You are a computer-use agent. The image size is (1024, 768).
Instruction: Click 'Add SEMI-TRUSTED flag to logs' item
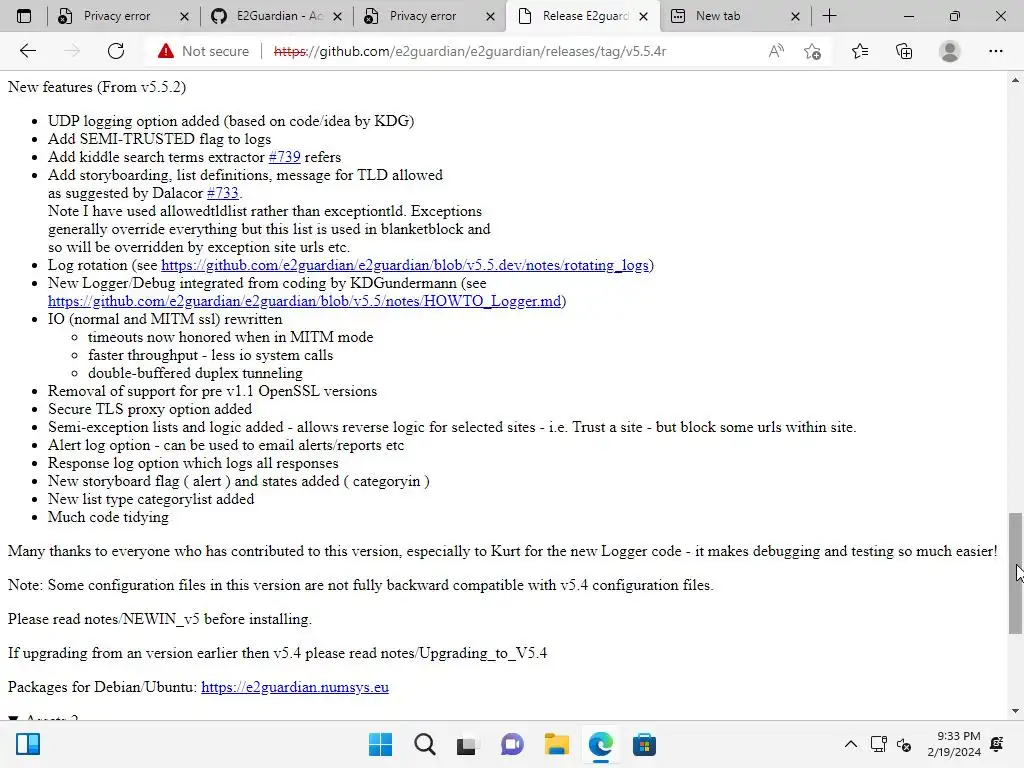tap(159, 139)
